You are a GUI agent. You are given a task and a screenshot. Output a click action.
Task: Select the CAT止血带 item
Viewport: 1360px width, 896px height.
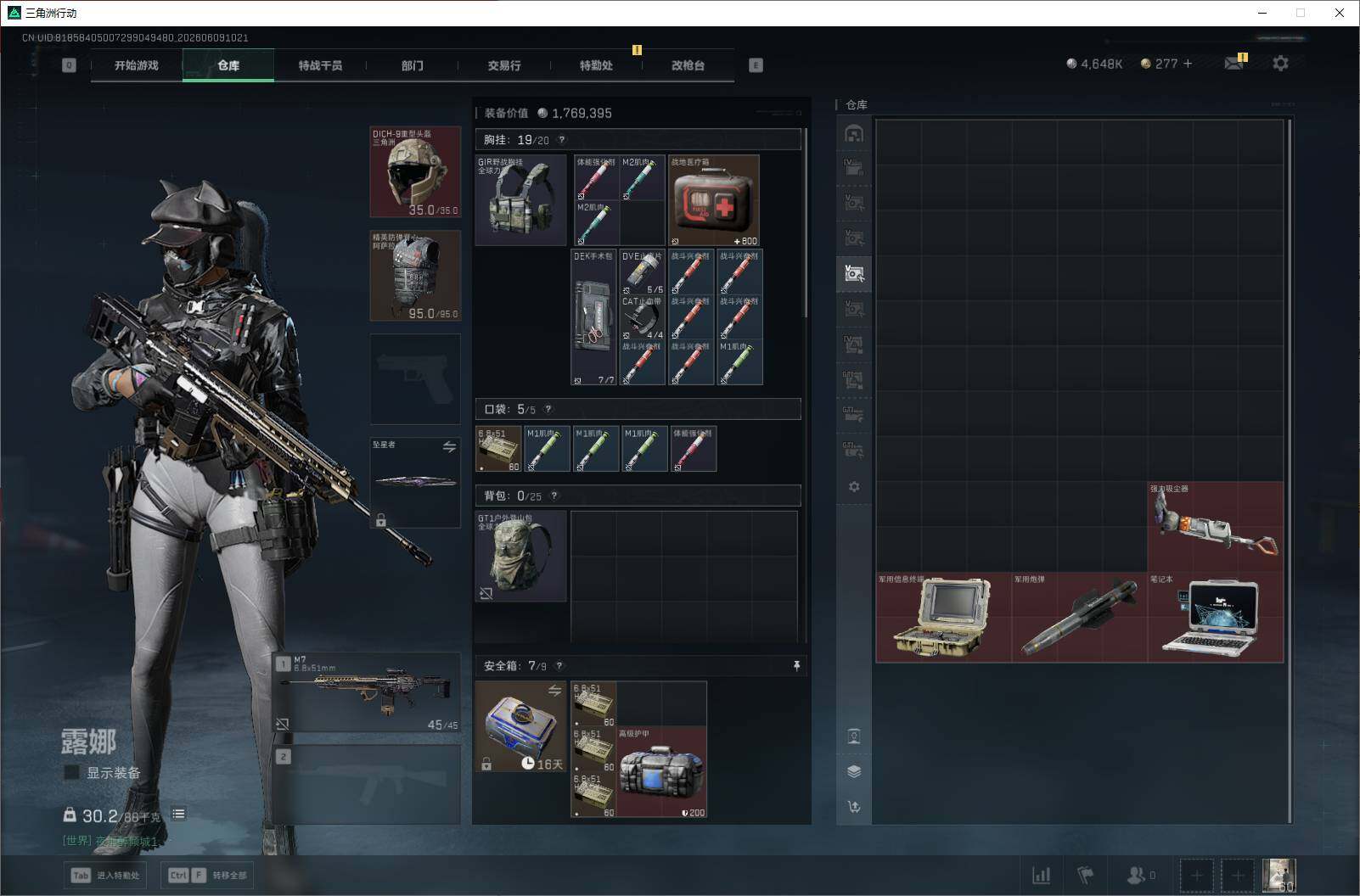point(642,317)
